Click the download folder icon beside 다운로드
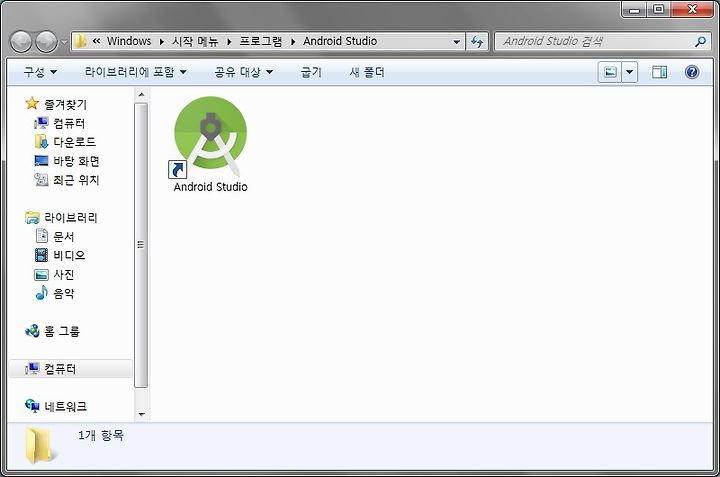Image resolution: width=720 pixels, height=477 pixels. (41, 141)
